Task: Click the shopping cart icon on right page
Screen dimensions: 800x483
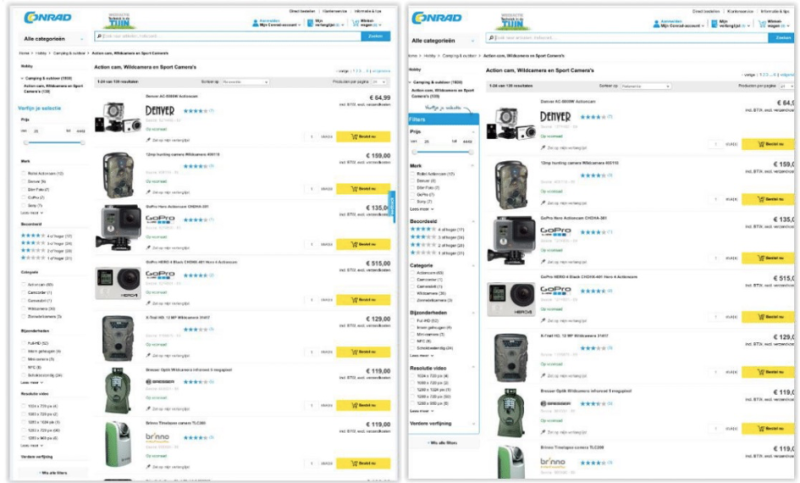Action: [762, 24]
